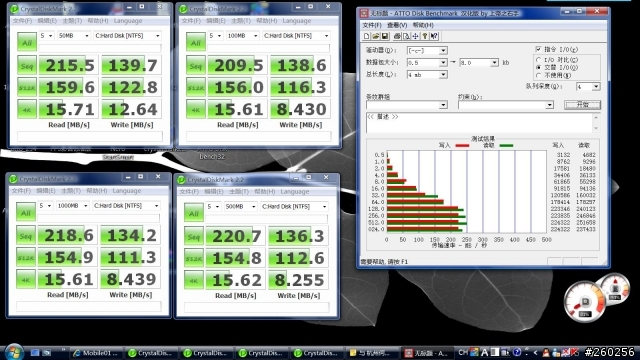The image size is (640, 360).
Task: Open Print Preview from ATTO toolbar
Action: (406, 36)
